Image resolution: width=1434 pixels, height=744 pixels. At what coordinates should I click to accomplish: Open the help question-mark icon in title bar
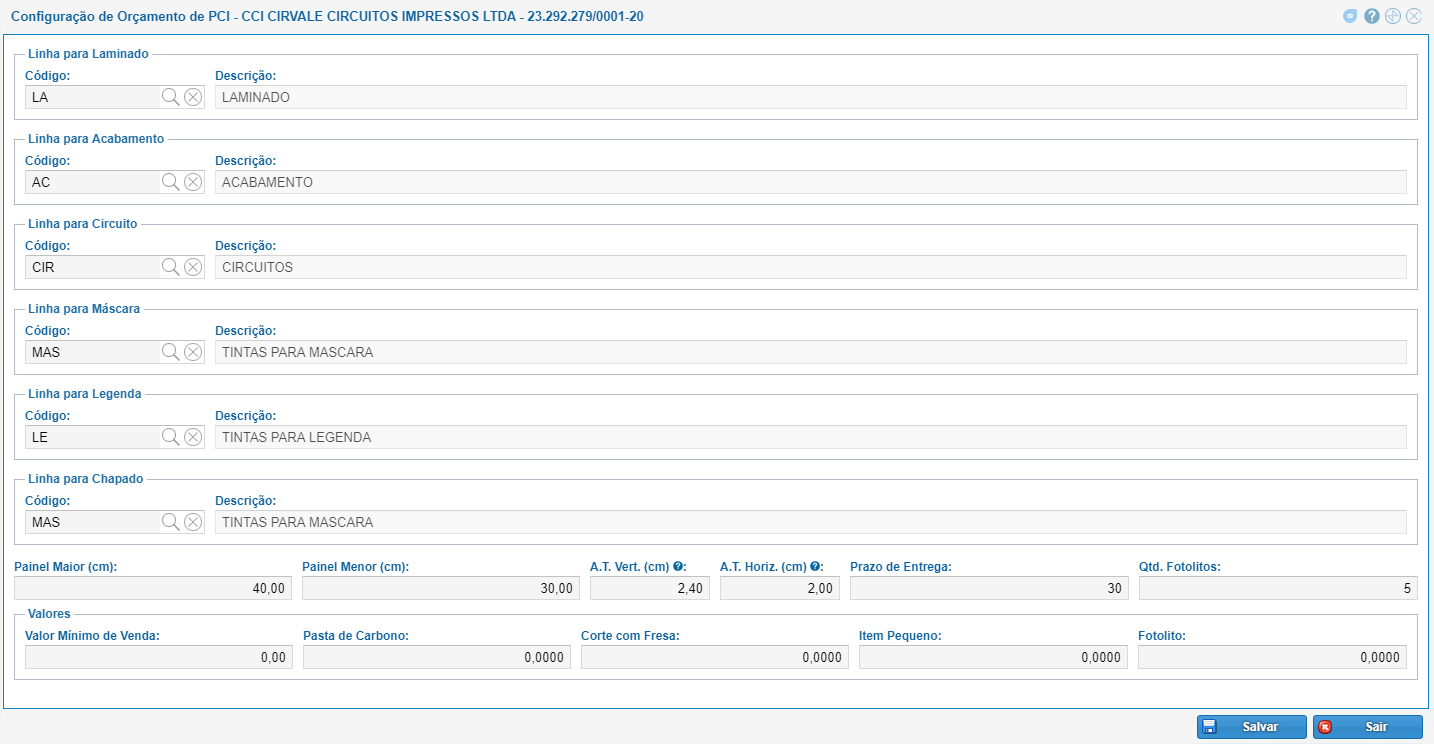(1372, 16)
